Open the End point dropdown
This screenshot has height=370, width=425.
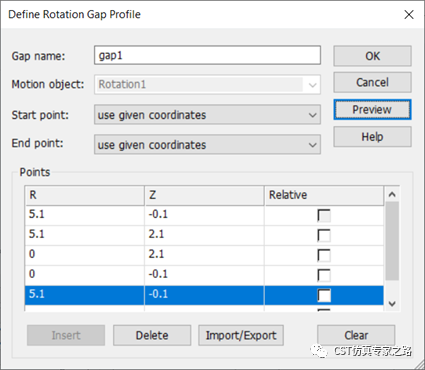pyautogui.click(x=207, y=145)
